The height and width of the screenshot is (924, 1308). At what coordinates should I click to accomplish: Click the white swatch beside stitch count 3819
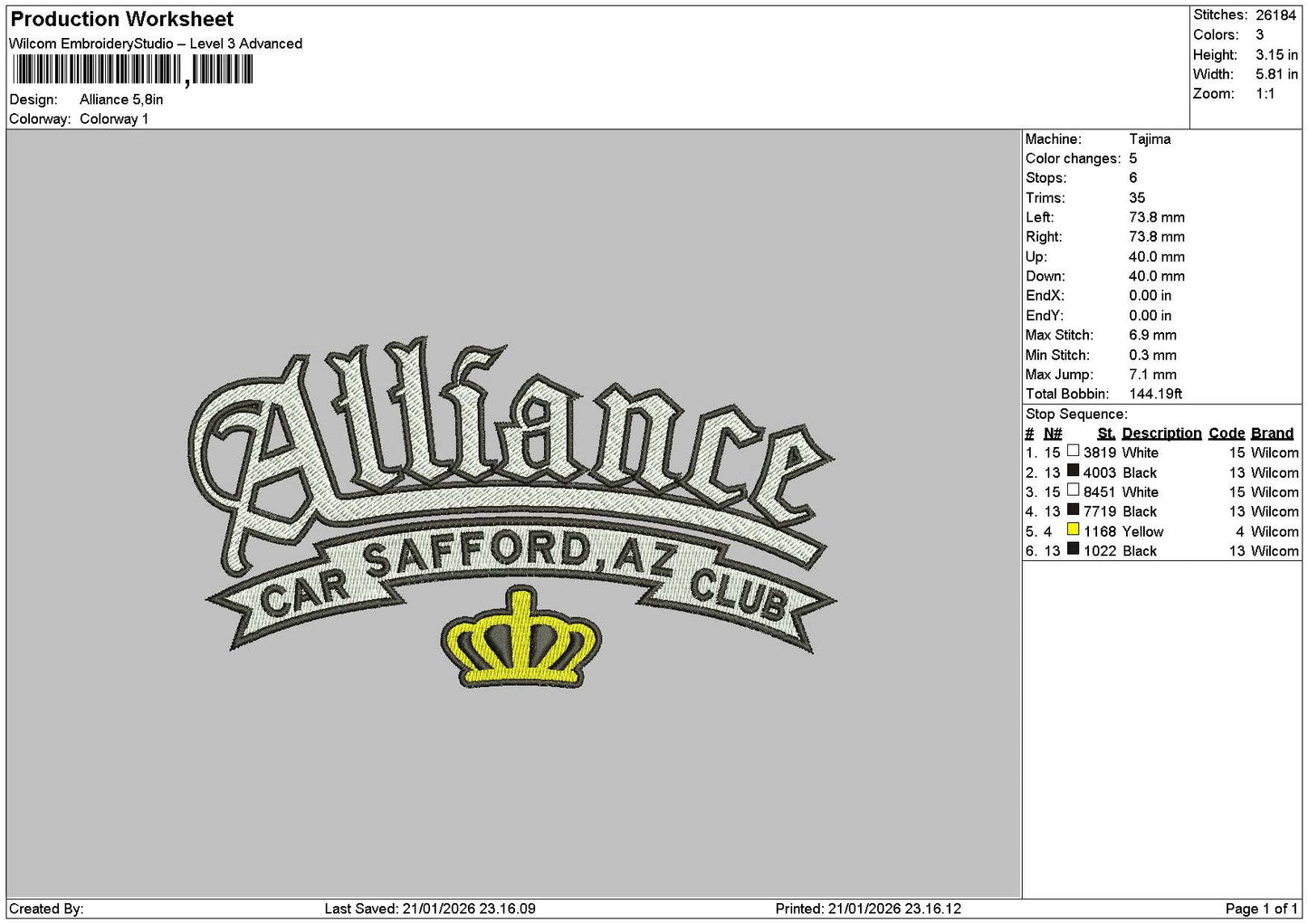coord(1073,451)
